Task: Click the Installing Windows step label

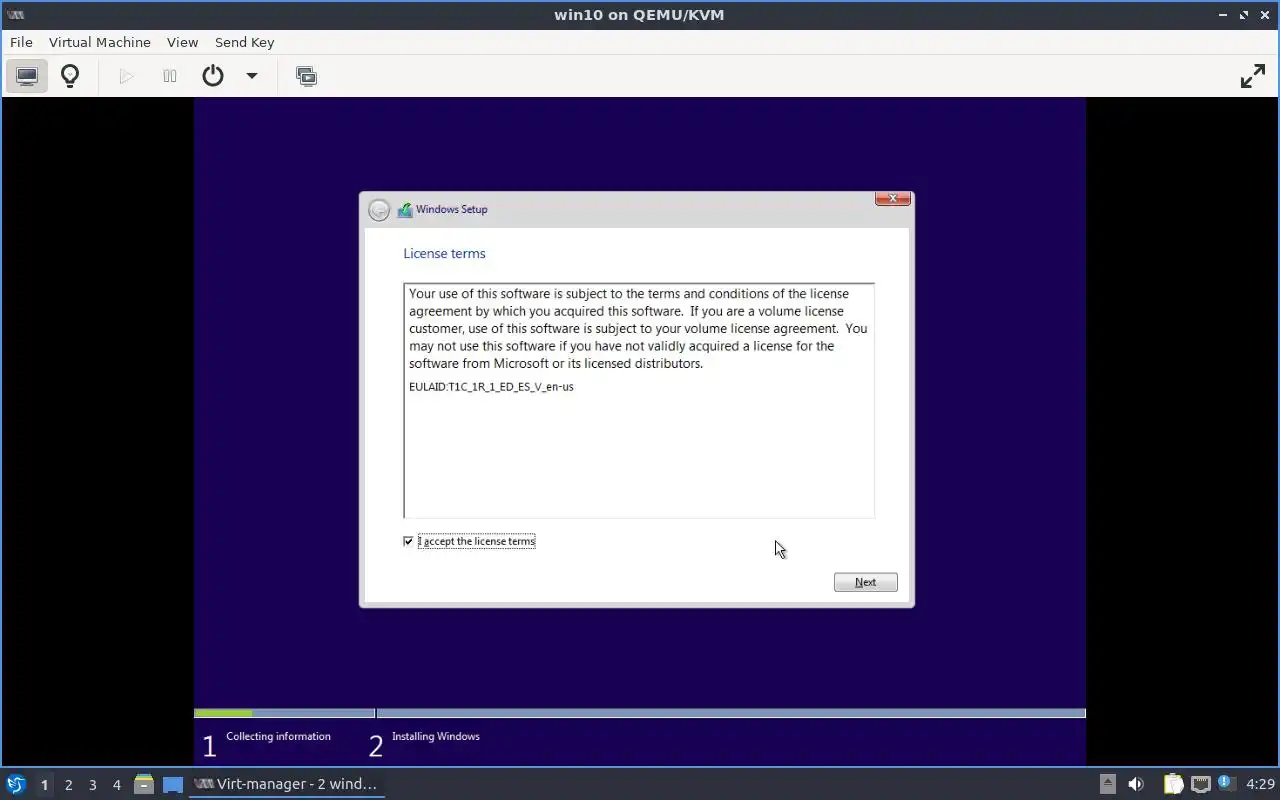Action: coord(436,737)
